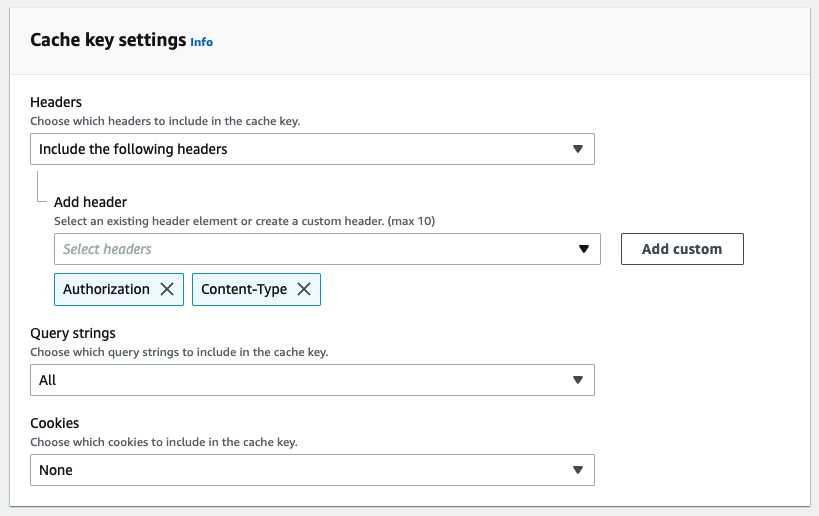The width and height of the screenshot is (819, 516).
Task: Focus the Select headers input field
Action: pyautogui.click(x=310, y=249)
